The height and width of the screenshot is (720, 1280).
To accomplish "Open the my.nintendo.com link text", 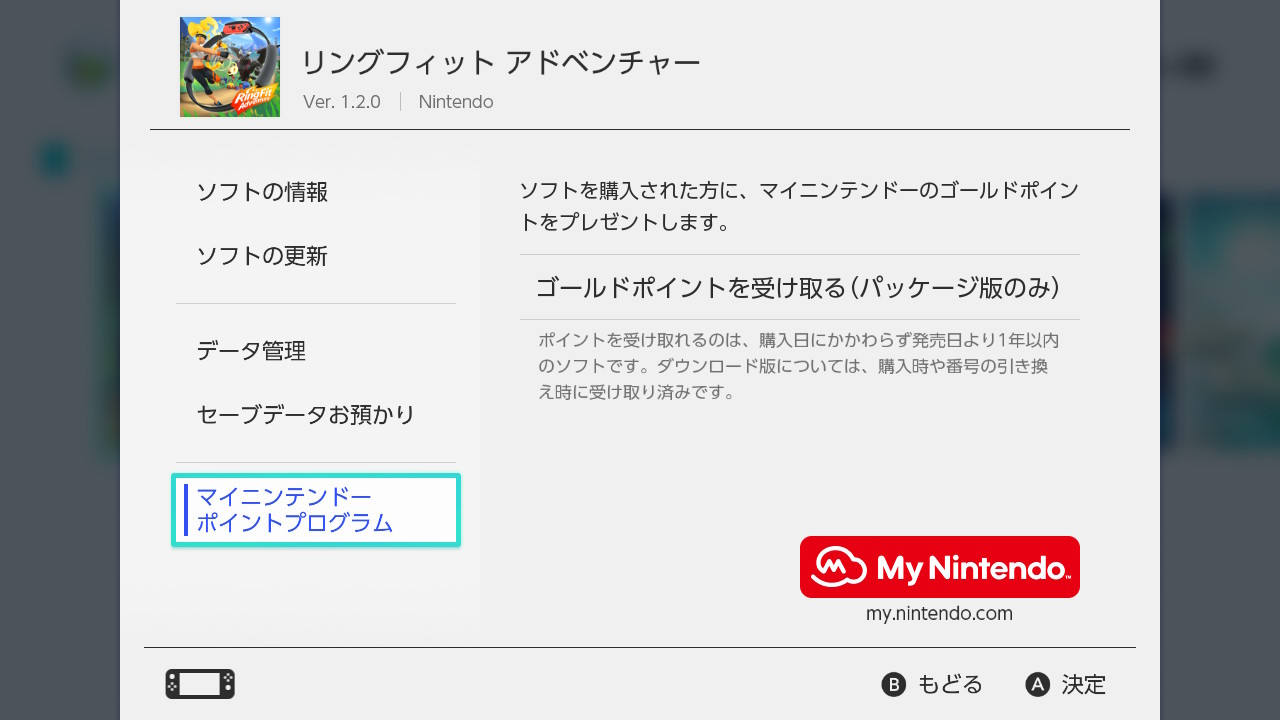I will click(939, 614).
